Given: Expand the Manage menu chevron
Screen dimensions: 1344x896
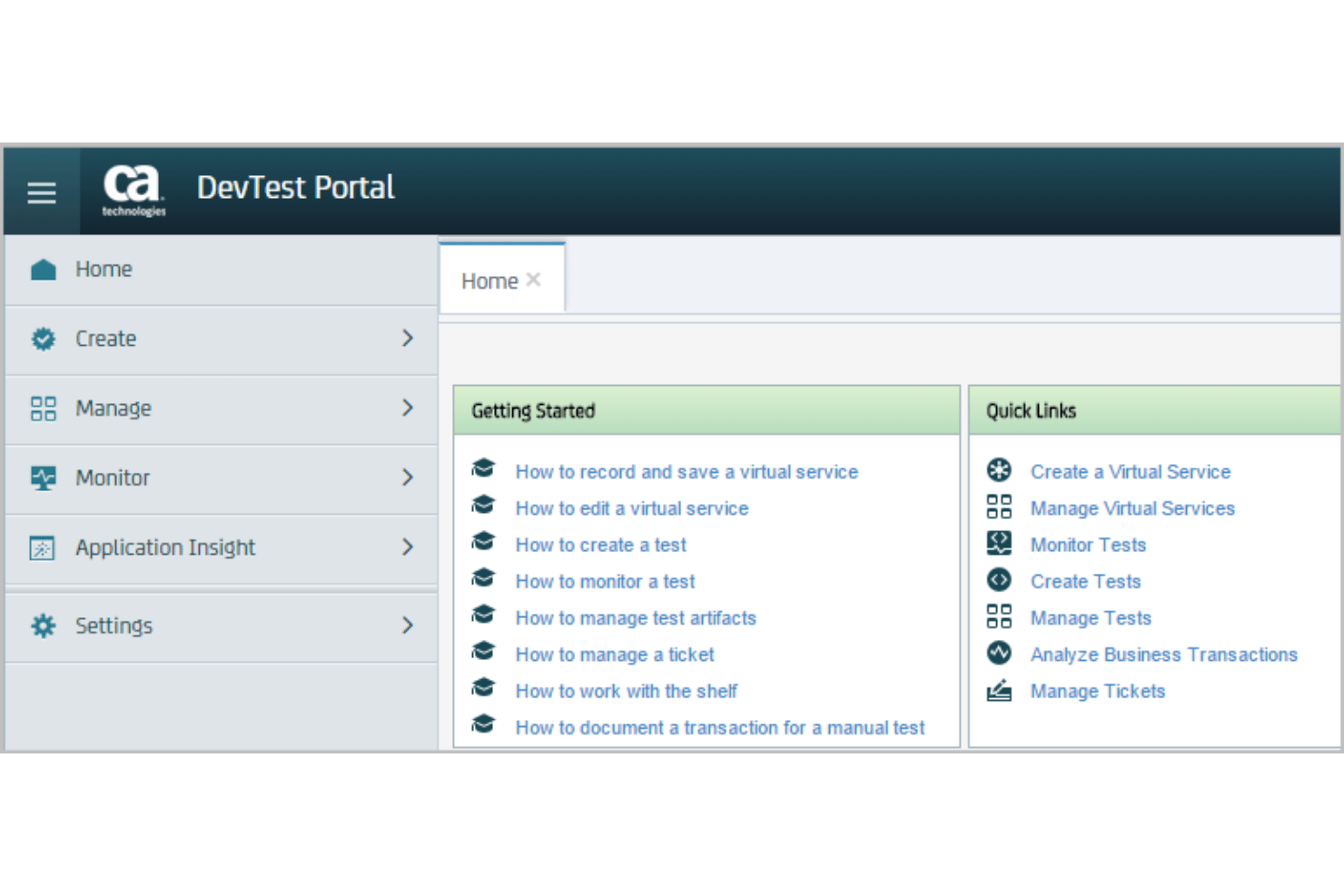Looking at the screenshot, I should [407, 409].
